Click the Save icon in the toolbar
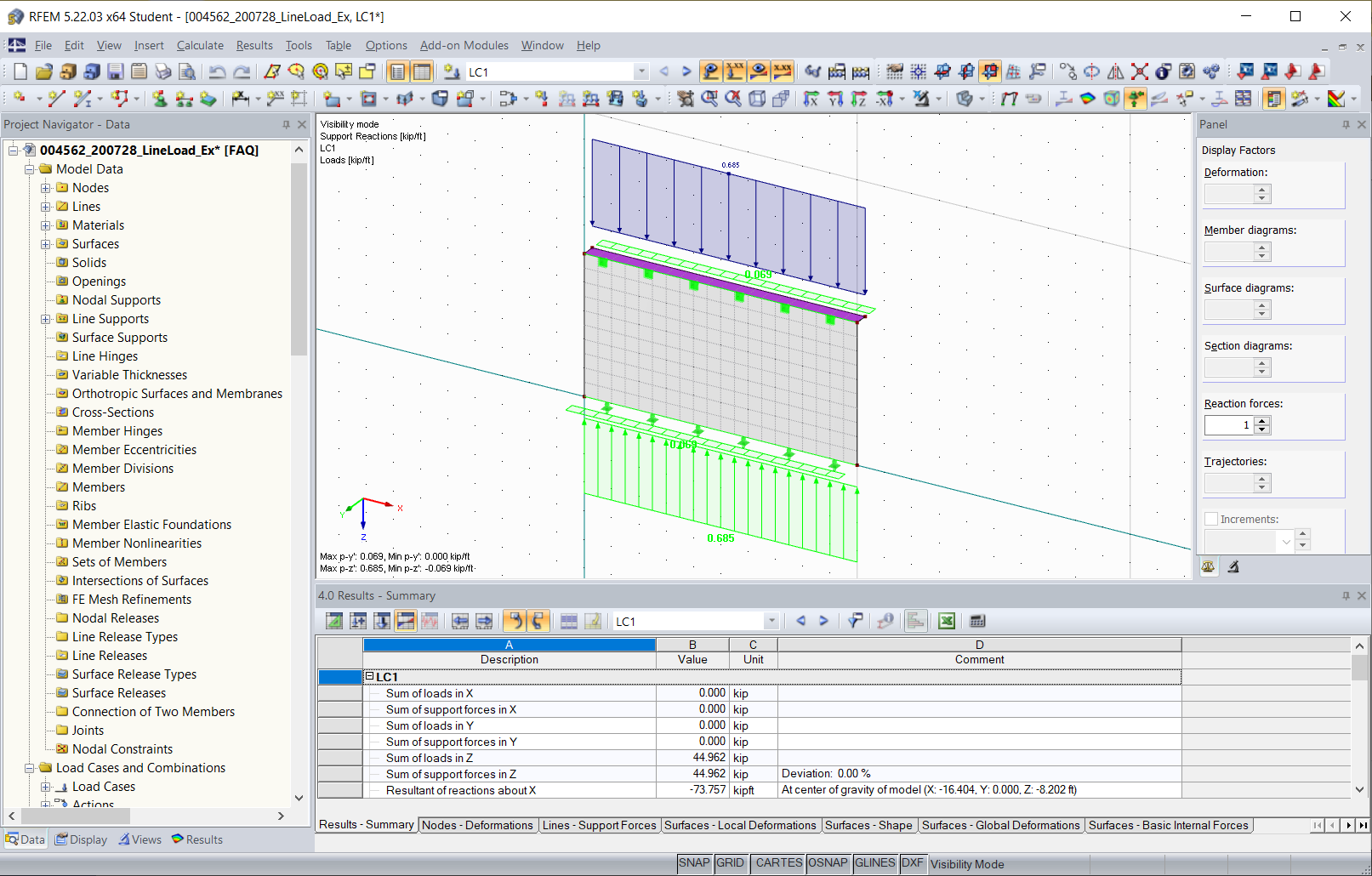This screenshot has height=876, width=1372. coord(116,71)
